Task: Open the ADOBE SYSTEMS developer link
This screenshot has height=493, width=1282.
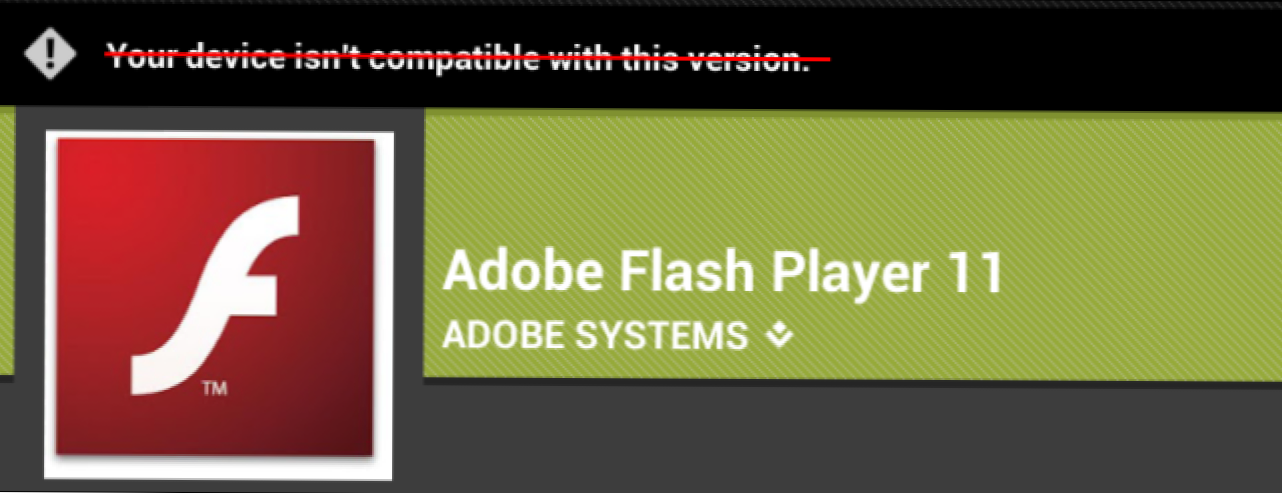Action: click(595, 337)
